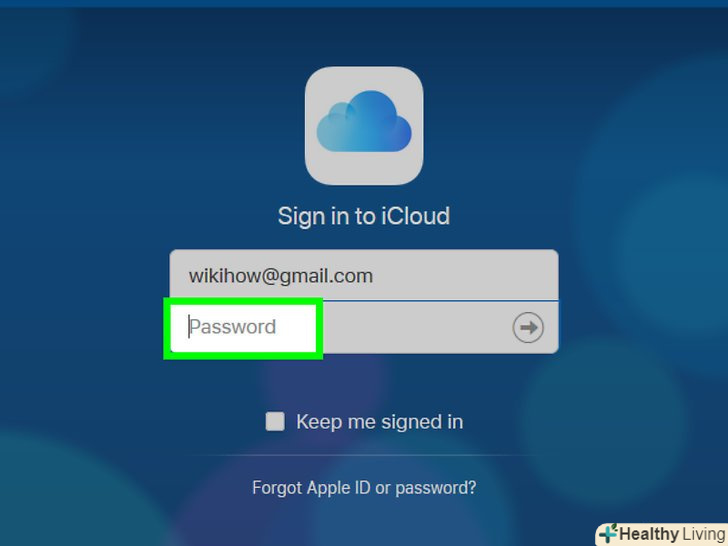Submit sign-in with the arrow button

tap(528, 328)
